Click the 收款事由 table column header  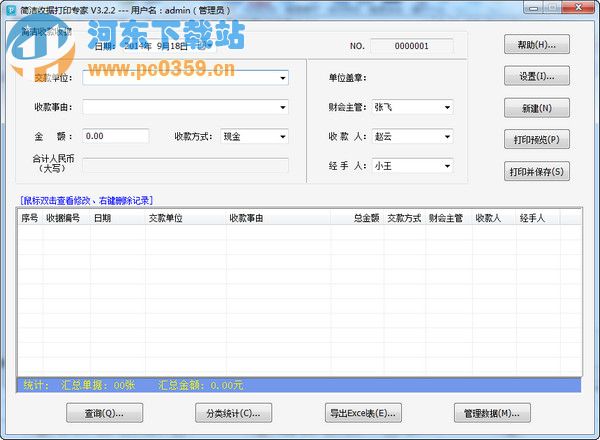click(278, 218)
